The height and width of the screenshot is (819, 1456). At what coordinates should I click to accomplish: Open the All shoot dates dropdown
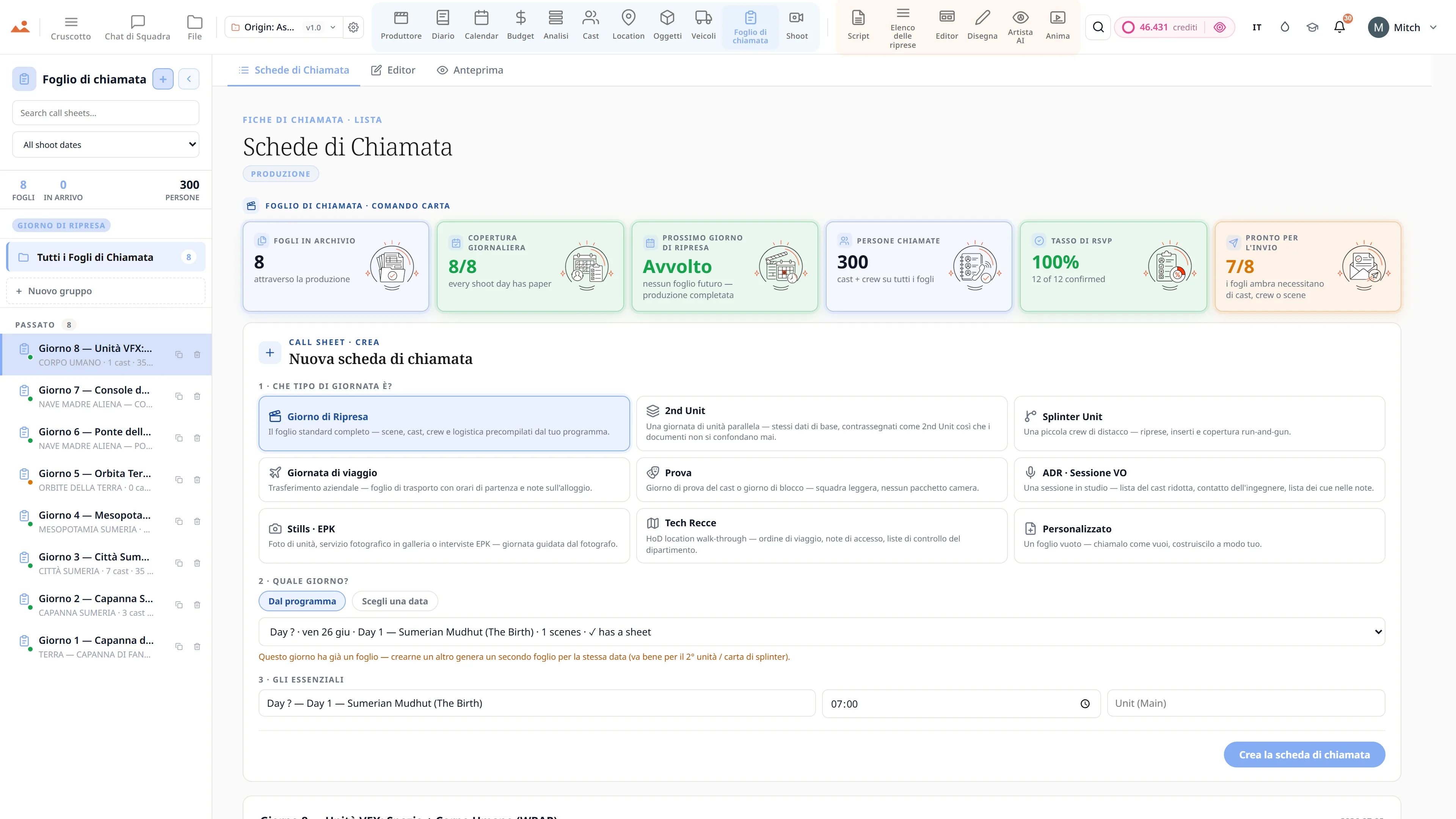click(x=106, y=145)
